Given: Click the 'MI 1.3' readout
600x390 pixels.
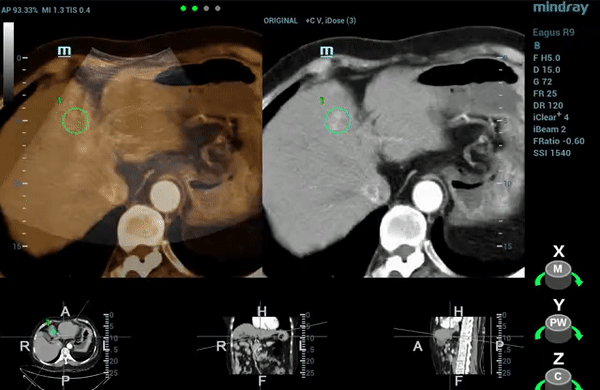Looking at the screenshot, I should (52, 10).
